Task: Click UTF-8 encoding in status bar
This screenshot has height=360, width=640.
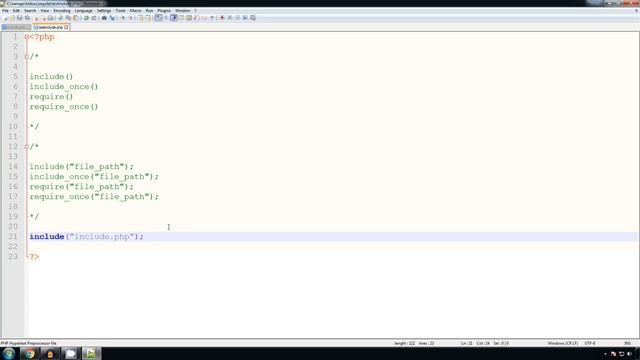Action: 590,343
